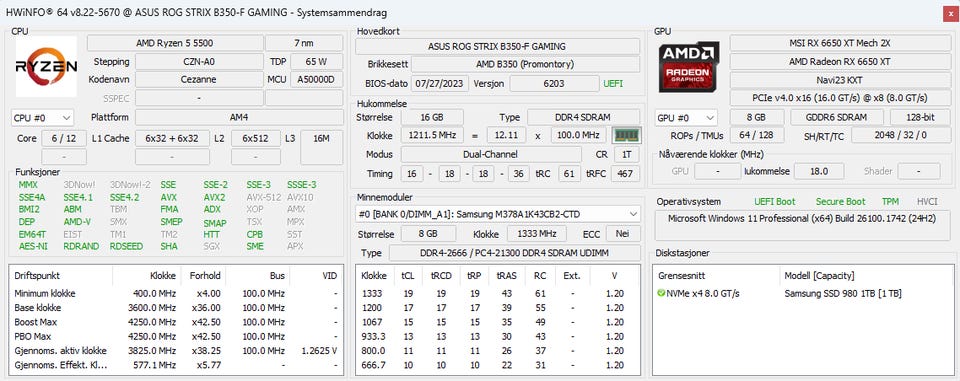Click the BIOS version 6203 field

(554, 84)
